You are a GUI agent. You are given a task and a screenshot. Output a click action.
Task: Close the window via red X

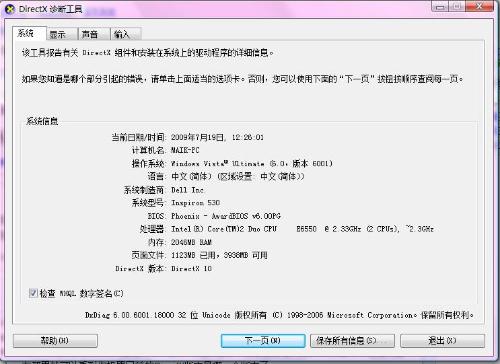pyautogui.click(x=480, y=7)
